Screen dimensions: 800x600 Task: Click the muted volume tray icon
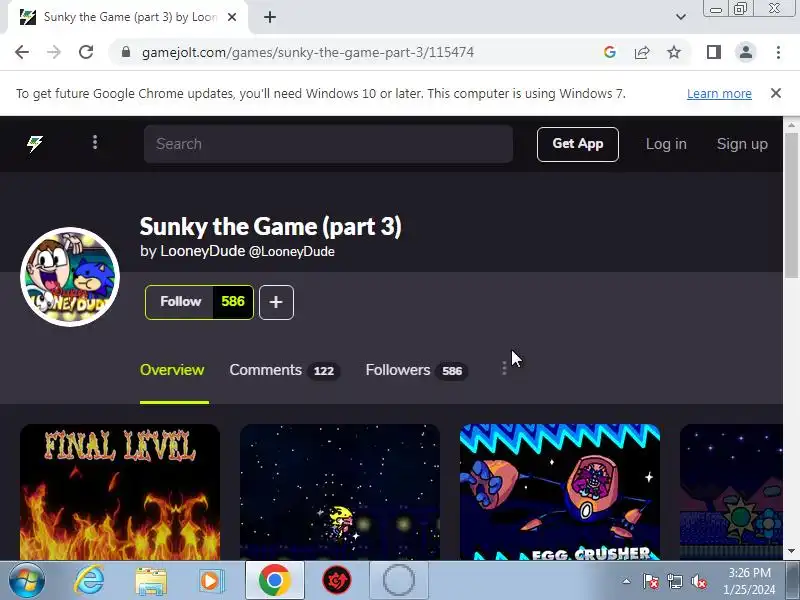click(x=698, y=581)
